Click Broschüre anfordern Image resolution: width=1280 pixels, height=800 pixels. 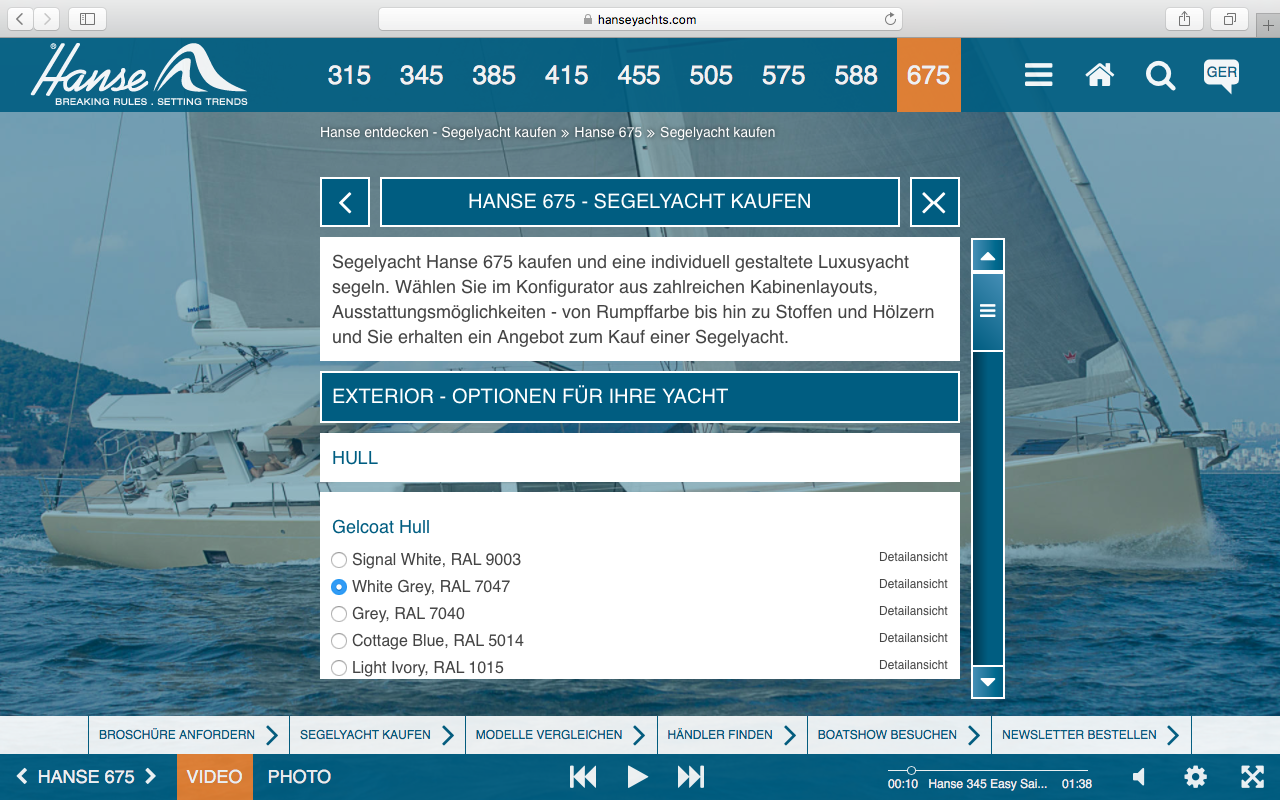pyautogui.click(x=189, y=735)
